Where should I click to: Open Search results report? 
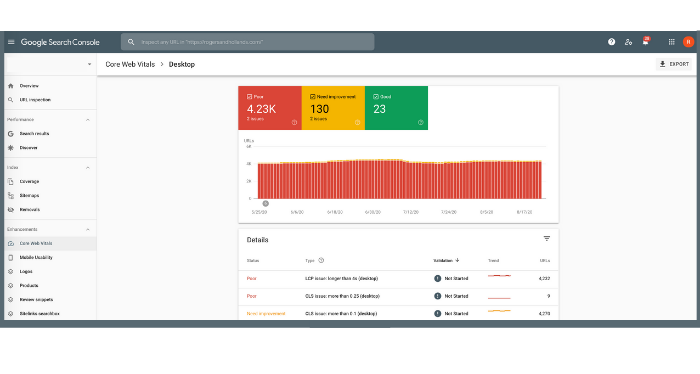(x=34, y=133)
